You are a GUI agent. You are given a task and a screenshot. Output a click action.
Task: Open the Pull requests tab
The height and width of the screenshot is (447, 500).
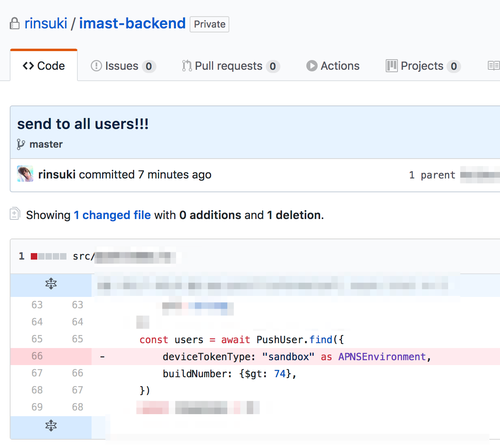click(231, 66)
